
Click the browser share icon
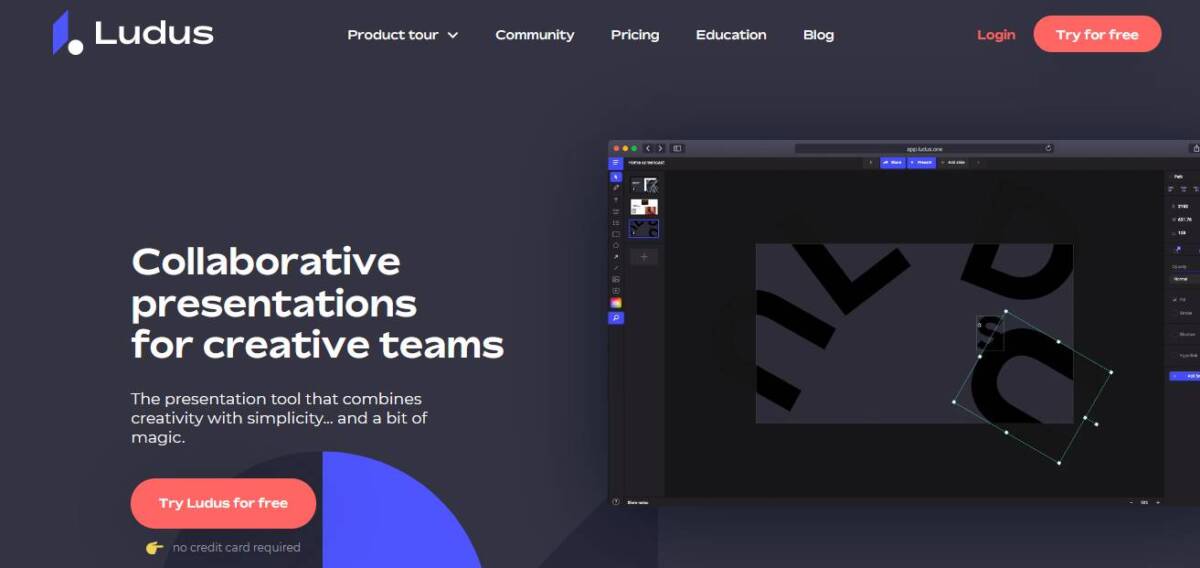pos(1195,148)
